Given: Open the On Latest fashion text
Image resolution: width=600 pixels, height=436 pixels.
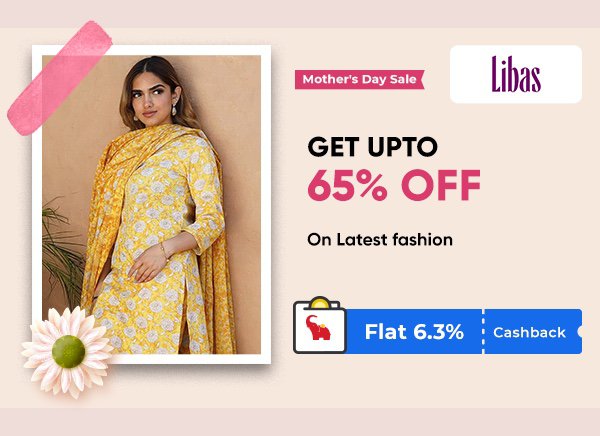Looking at the screenshot, I should [380, 240].
